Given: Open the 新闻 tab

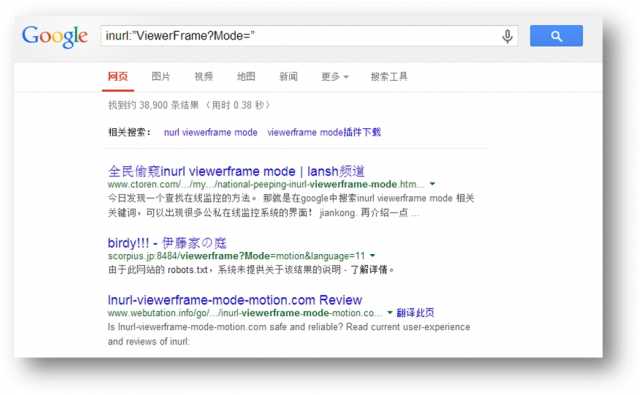Looking at the screenshot, I should (288, 76).
